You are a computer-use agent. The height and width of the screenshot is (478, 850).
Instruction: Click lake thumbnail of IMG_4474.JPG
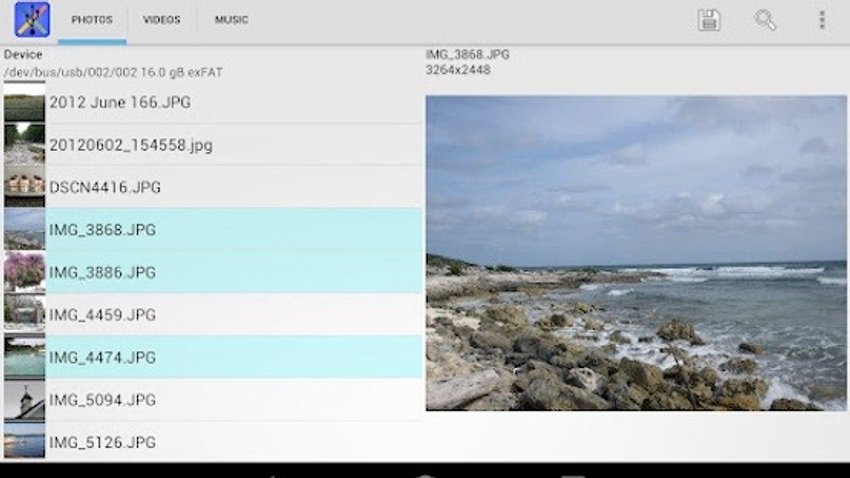pyautogui.click(x=24, y=357)
